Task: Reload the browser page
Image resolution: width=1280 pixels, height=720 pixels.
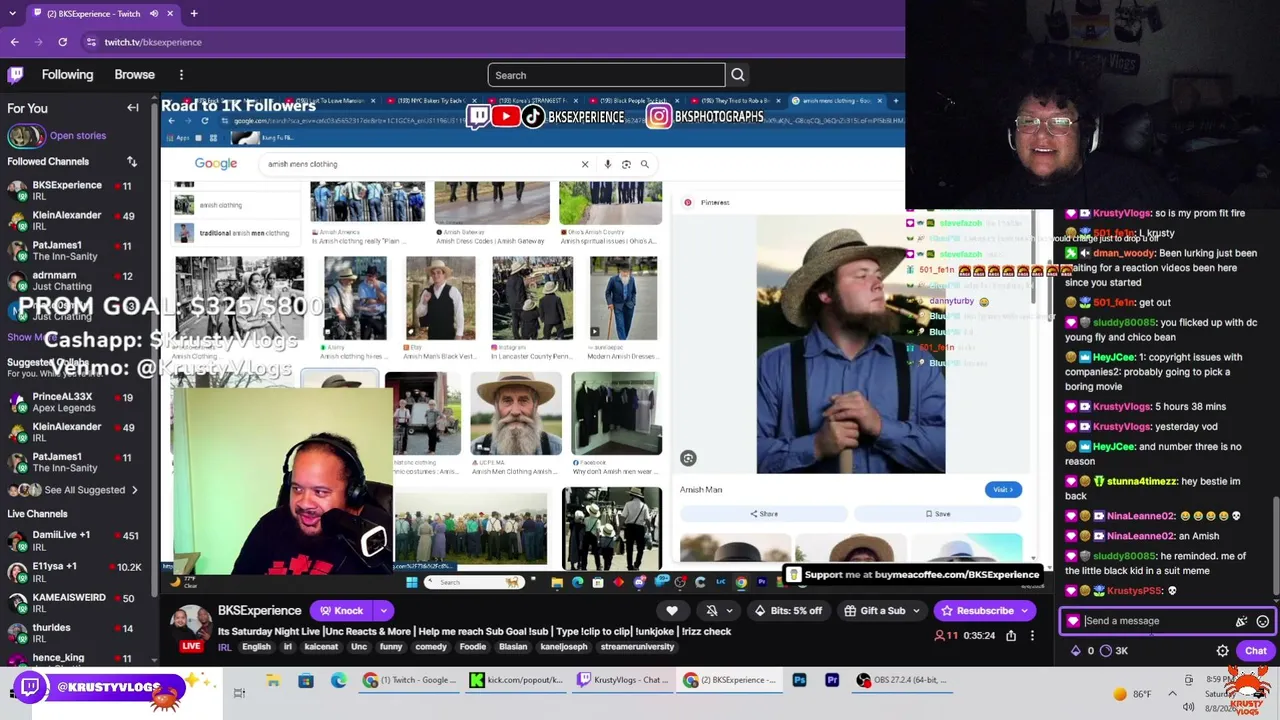Action: (x=62, y=42)
